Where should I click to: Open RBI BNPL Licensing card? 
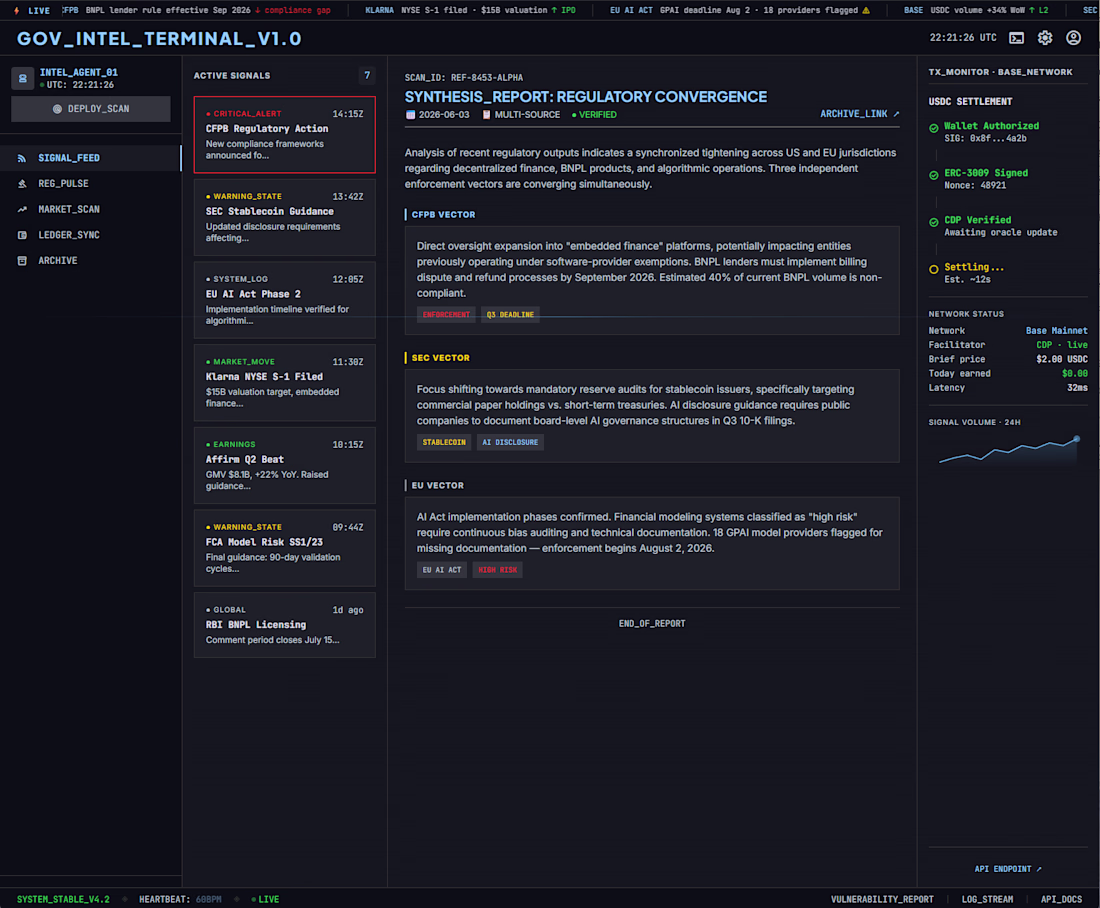pyautogui.click(x=284, y=625)
